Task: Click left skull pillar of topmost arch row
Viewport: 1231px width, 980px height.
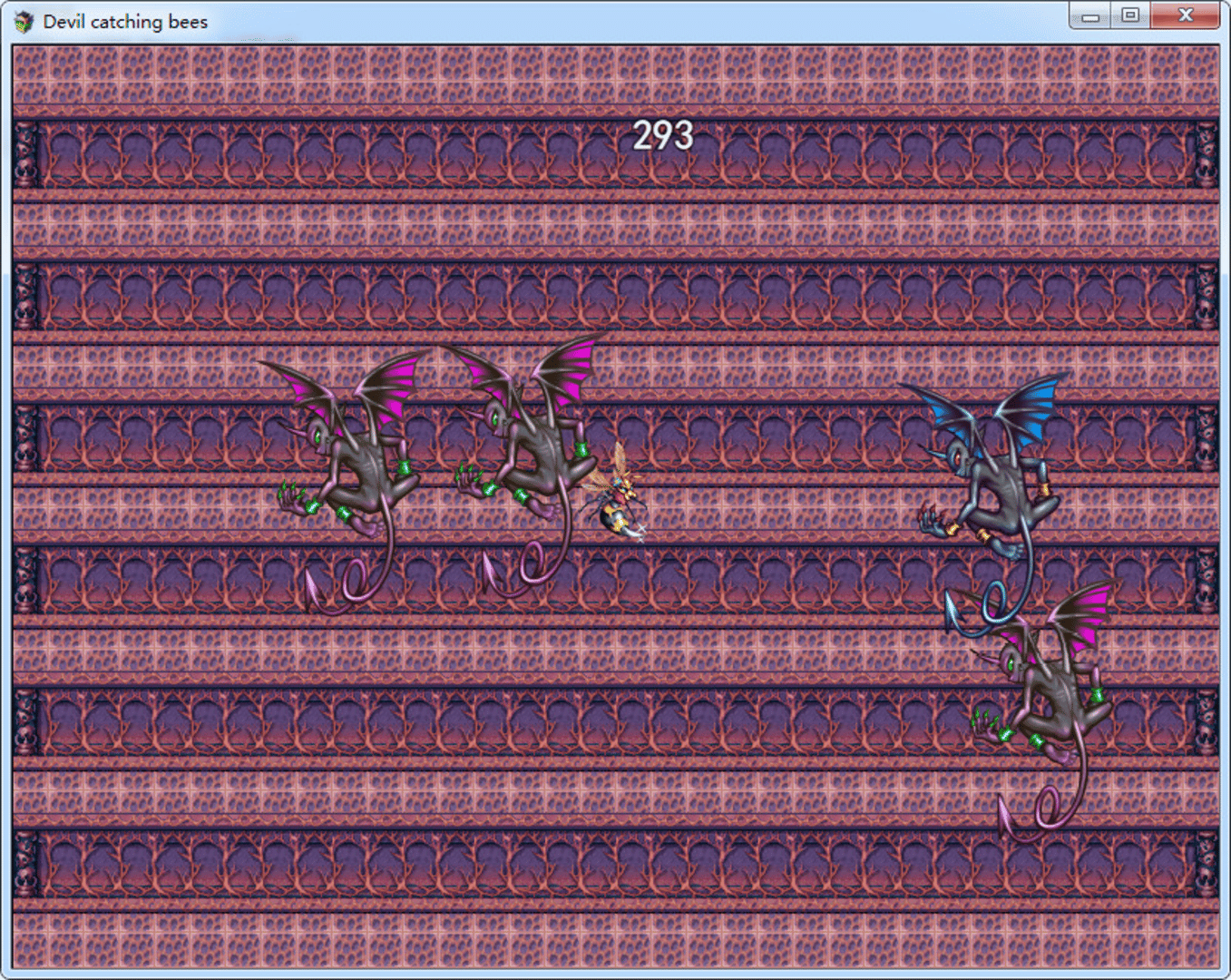Action: [26, 154]
